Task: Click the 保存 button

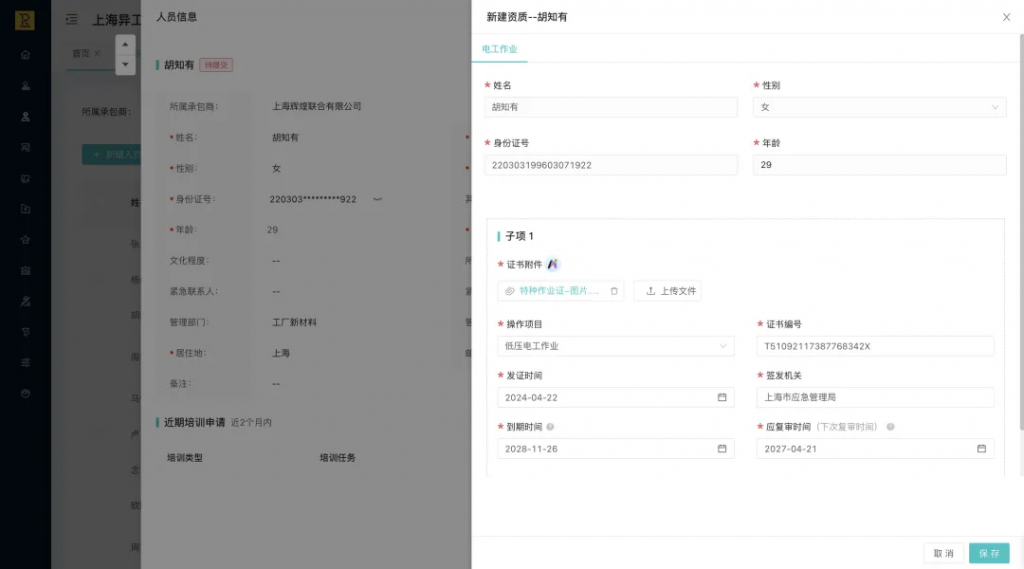Action: coord(989,553)
